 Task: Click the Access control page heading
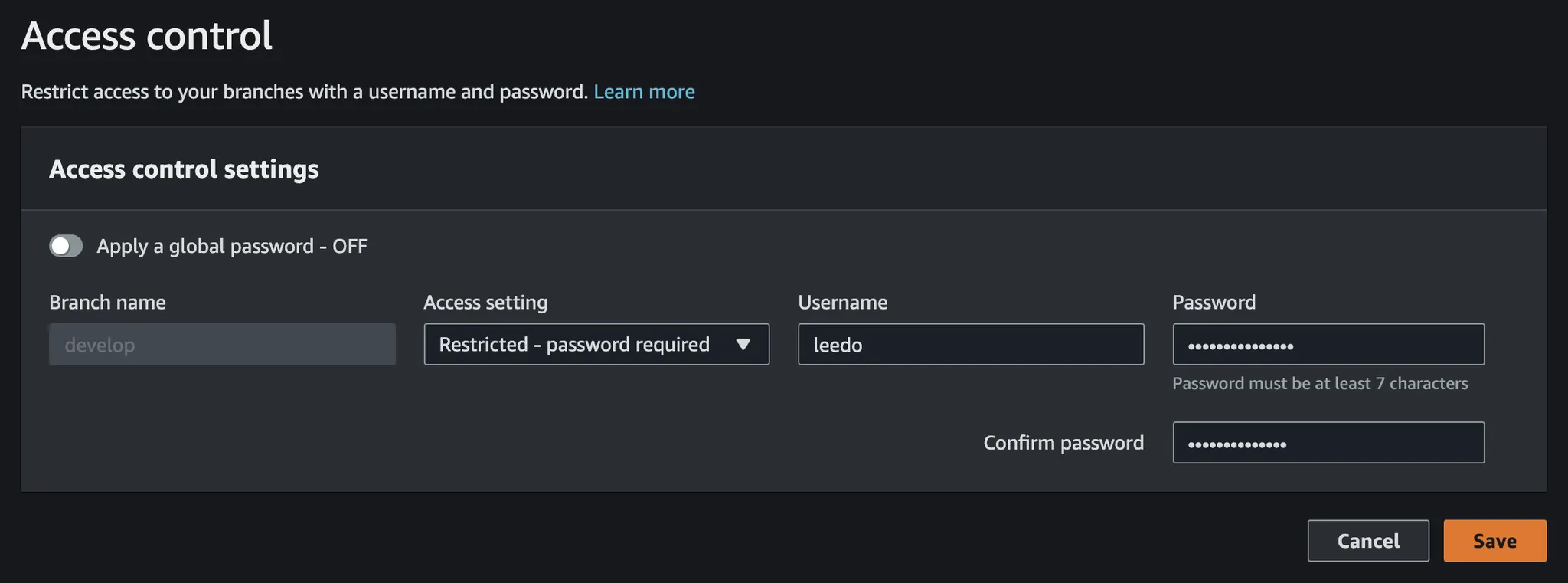click(147, 36)
